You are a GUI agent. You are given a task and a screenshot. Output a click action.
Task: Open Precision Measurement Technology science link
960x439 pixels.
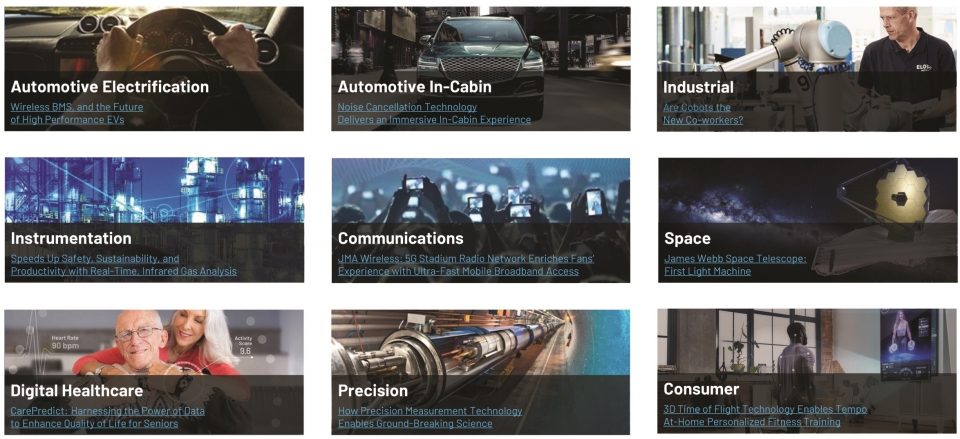coord(430,417)
